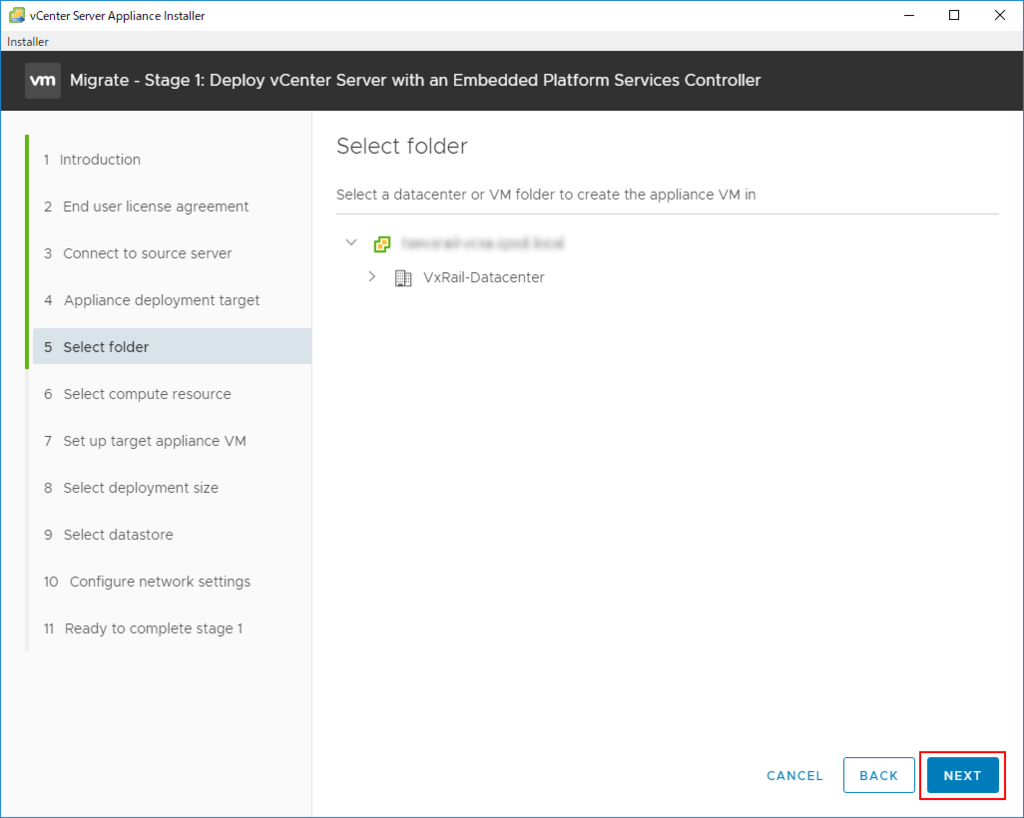This screenshot has height=818, width=1024.
Task: Click the installer app icon in title bar
Action: (16, 15)
